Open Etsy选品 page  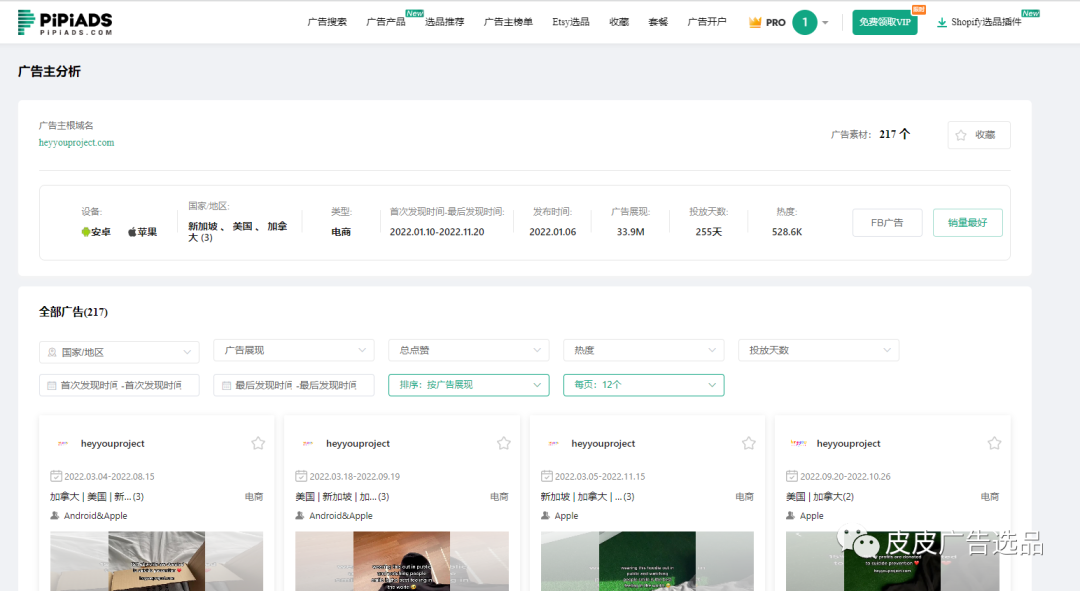point(570,22)
